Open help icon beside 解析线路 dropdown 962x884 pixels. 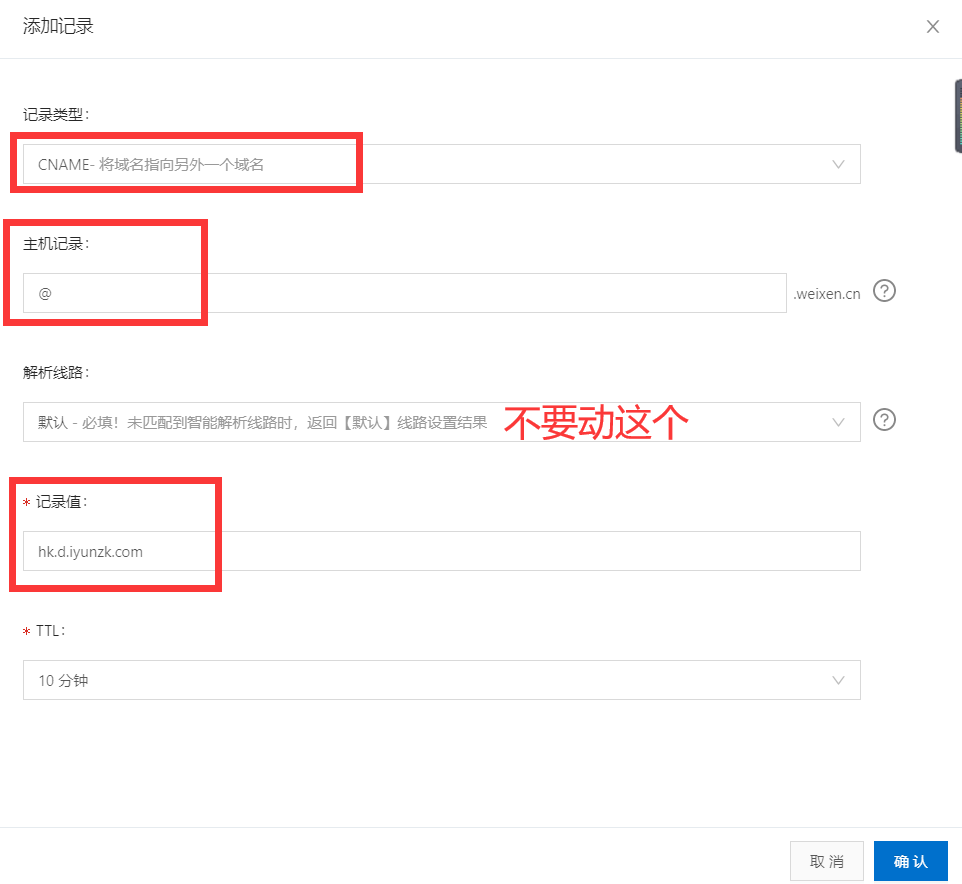pyautogui.click(x=884, y=420)
